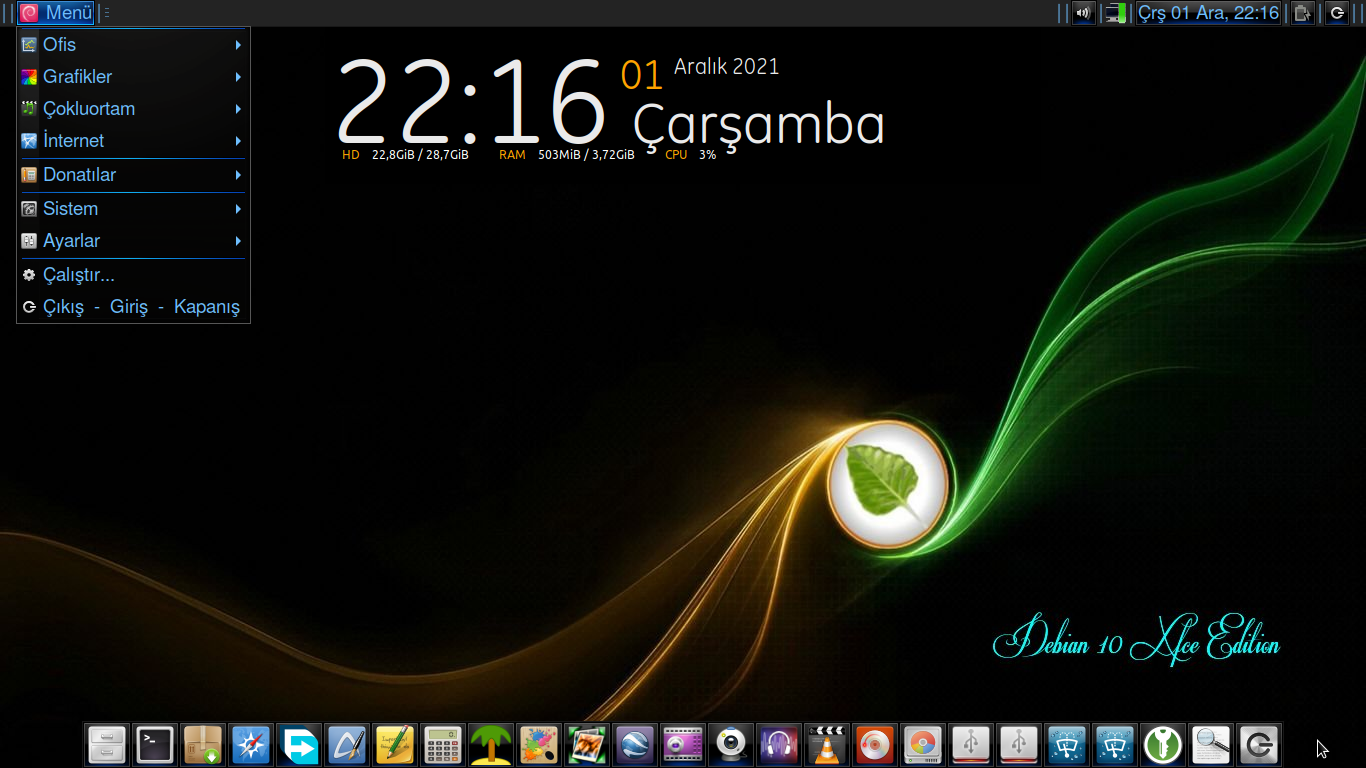Expand the Çokluortam submenu
Viewport: 1366px width, 768px height.
pyautogui.click(x=133, y=109)
